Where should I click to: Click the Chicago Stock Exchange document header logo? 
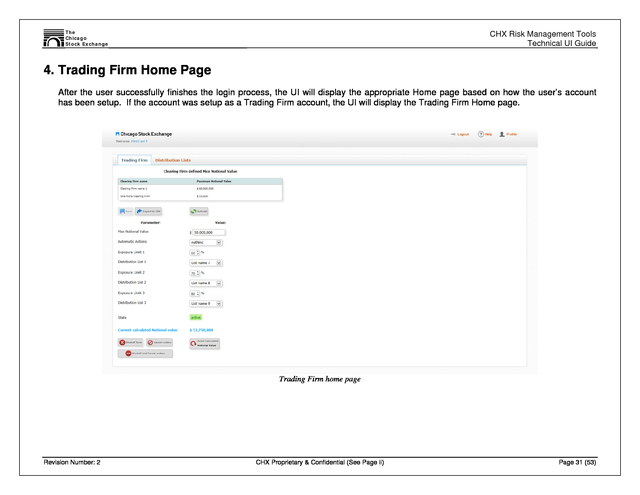[x=76, y=38]
